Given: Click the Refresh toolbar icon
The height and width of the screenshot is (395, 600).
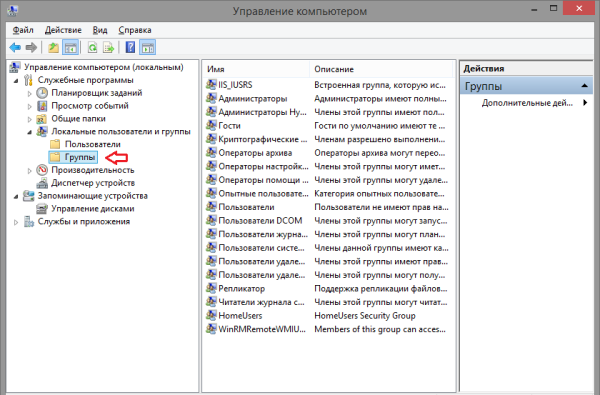Looking at the screenshot, I should click(92, 47).
